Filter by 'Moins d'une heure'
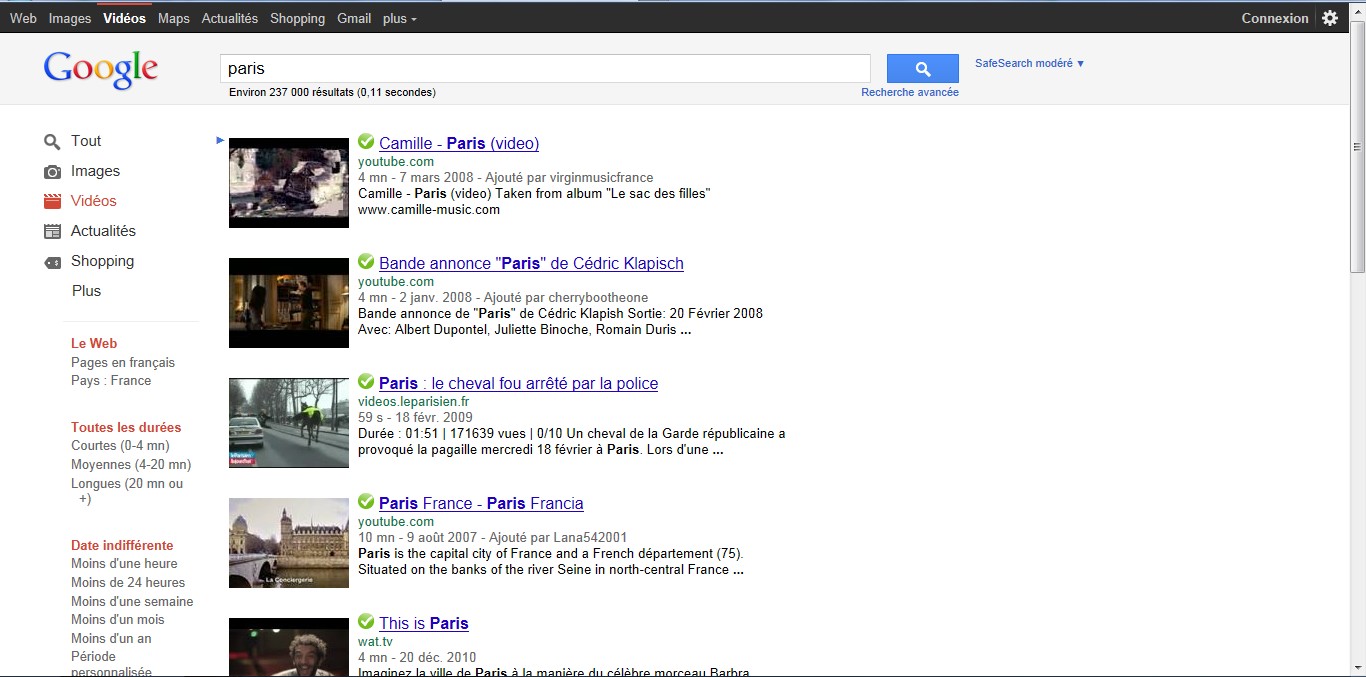 pos(124,563)
